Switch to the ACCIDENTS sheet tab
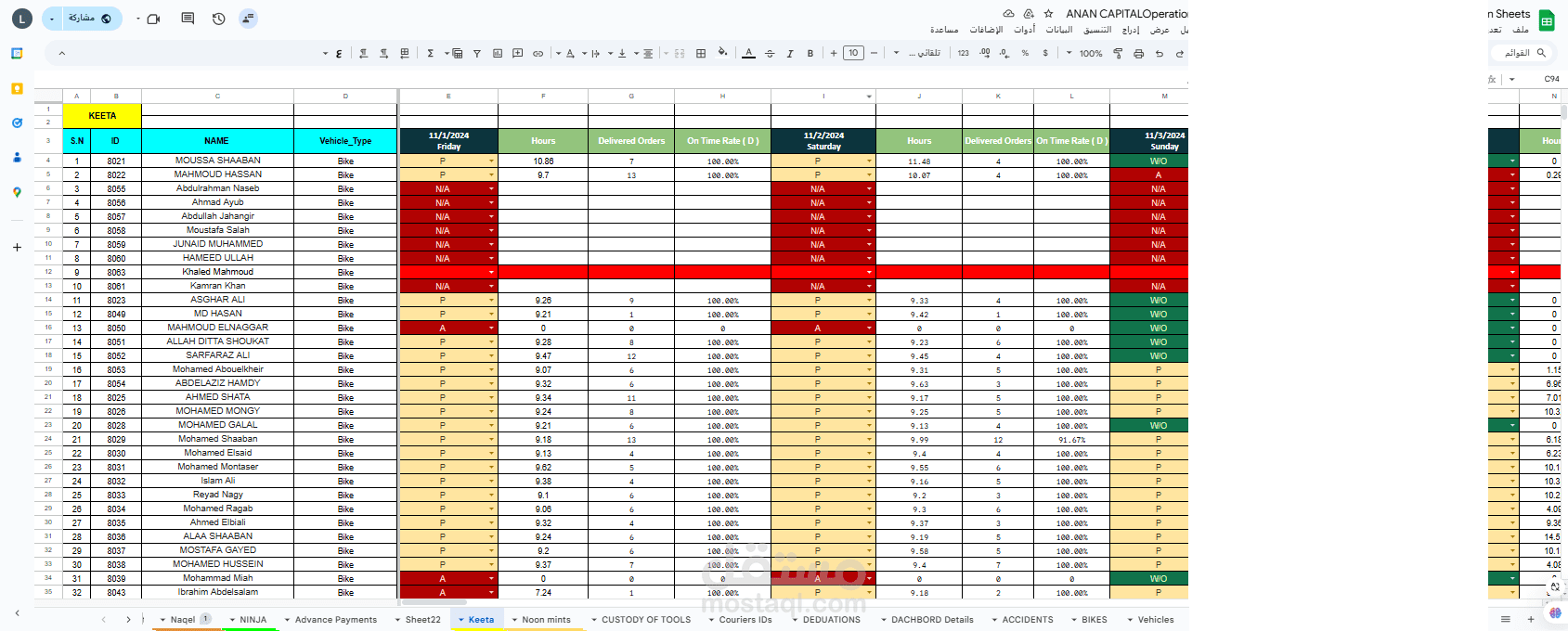This screenshot has height=631, width=1568. pos(1028,620)
